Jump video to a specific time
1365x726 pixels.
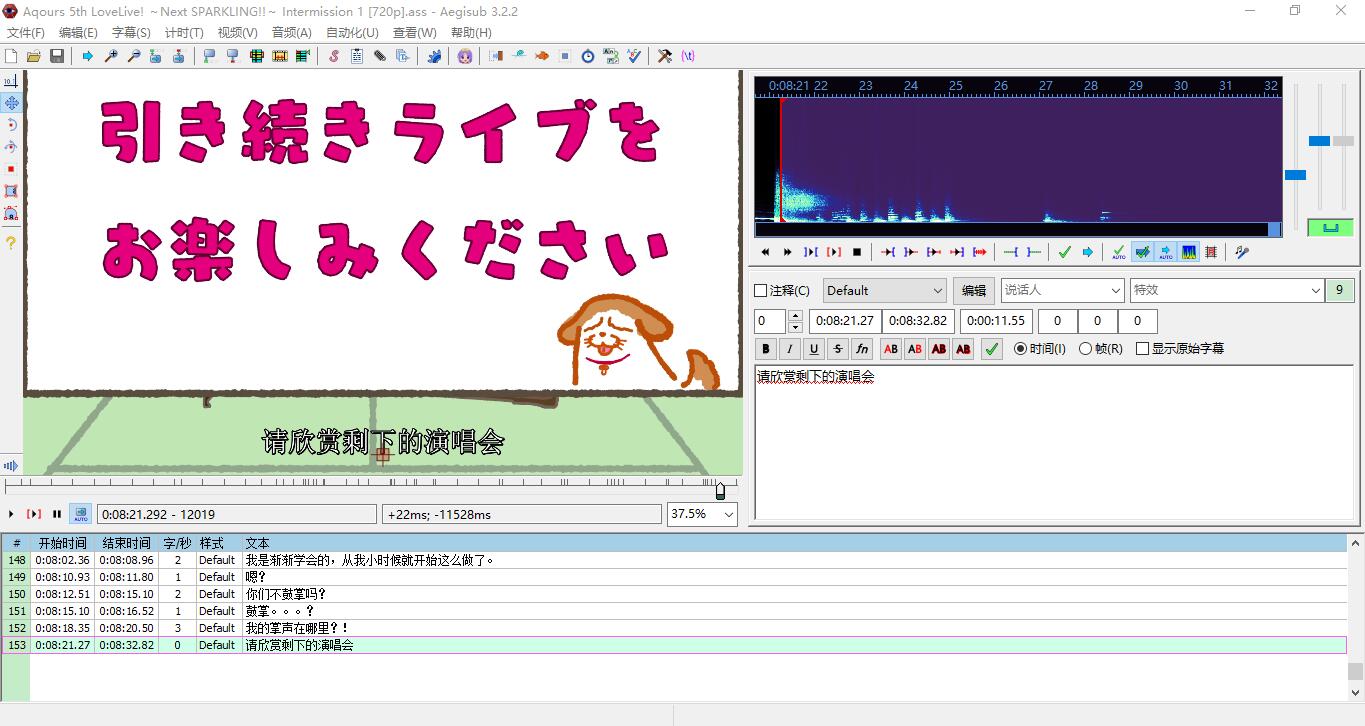click(88, 56)
